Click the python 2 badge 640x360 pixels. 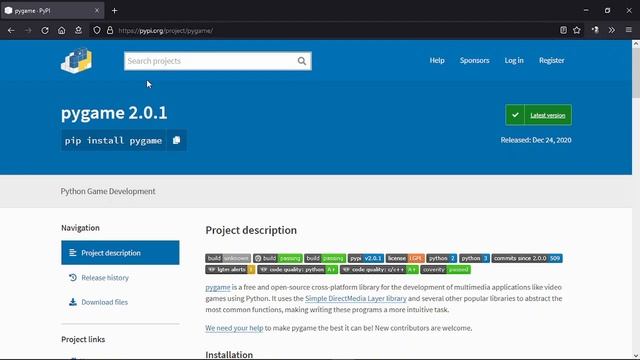(x=442, y=258)
